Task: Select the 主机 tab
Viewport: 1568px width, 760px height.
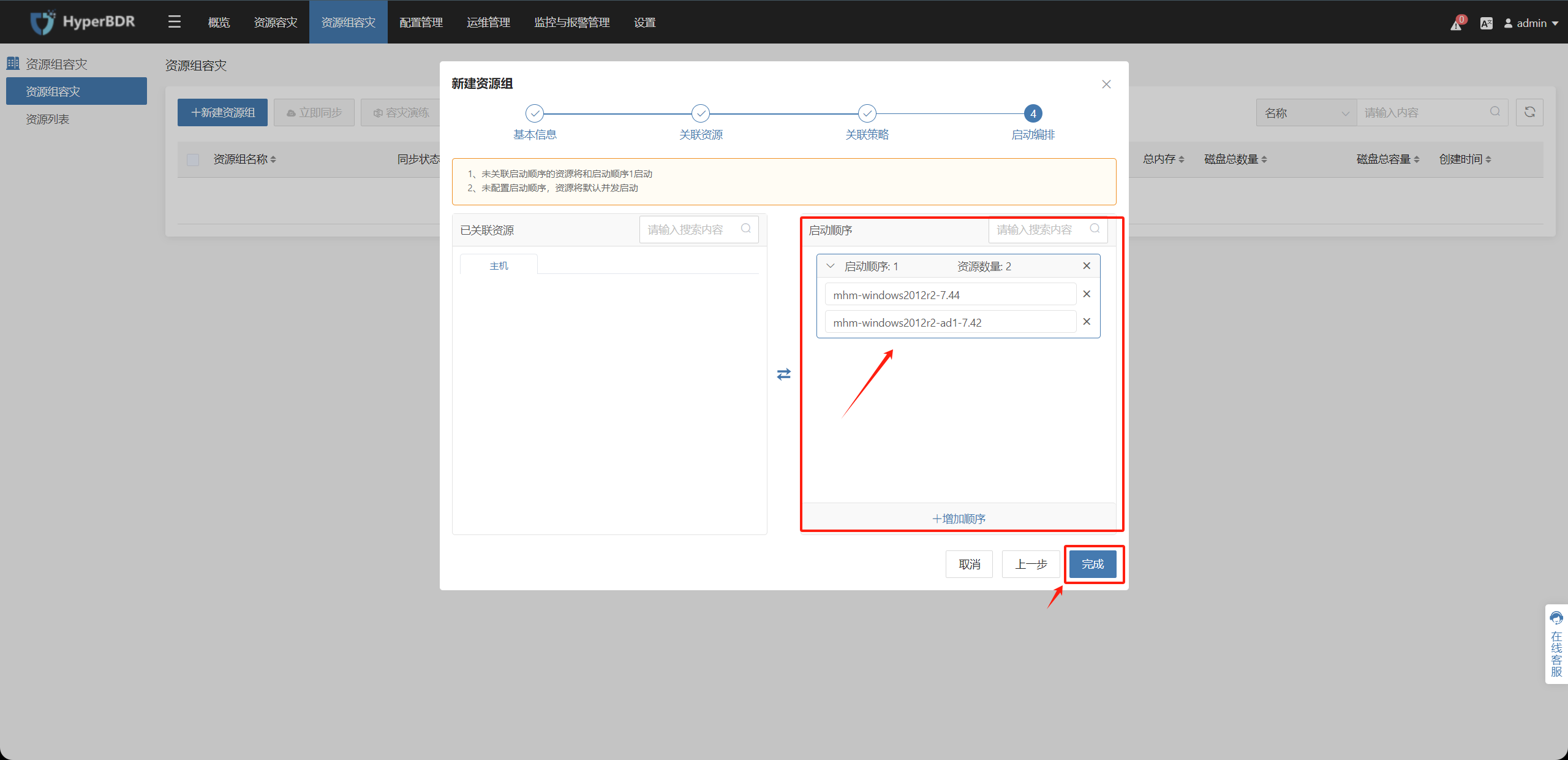Action: 499,265
